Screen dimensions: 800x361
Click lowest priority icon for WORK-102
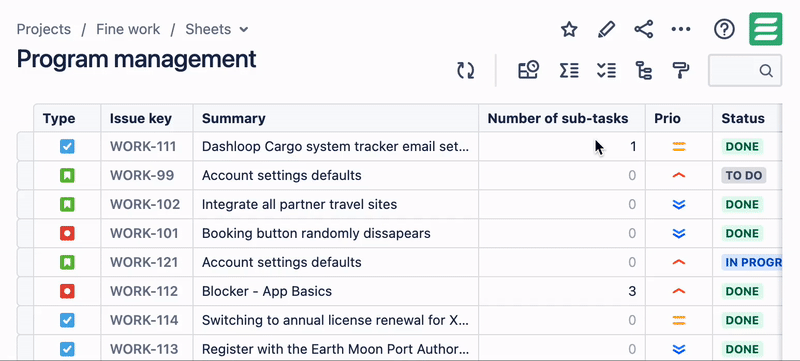coord(679,204)
